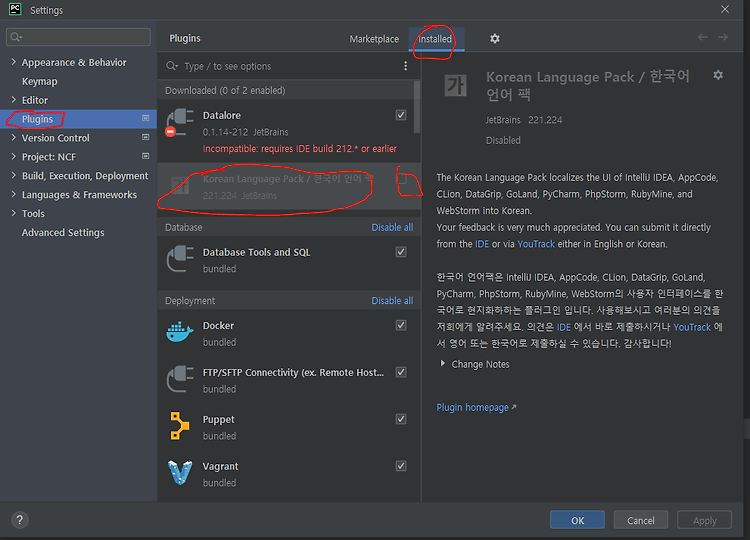Image resolution: width=750 pixels, height=540 pixels.
Task: Click the project-level icon beside Project: NCF
Action: click(x=145, y=156)
